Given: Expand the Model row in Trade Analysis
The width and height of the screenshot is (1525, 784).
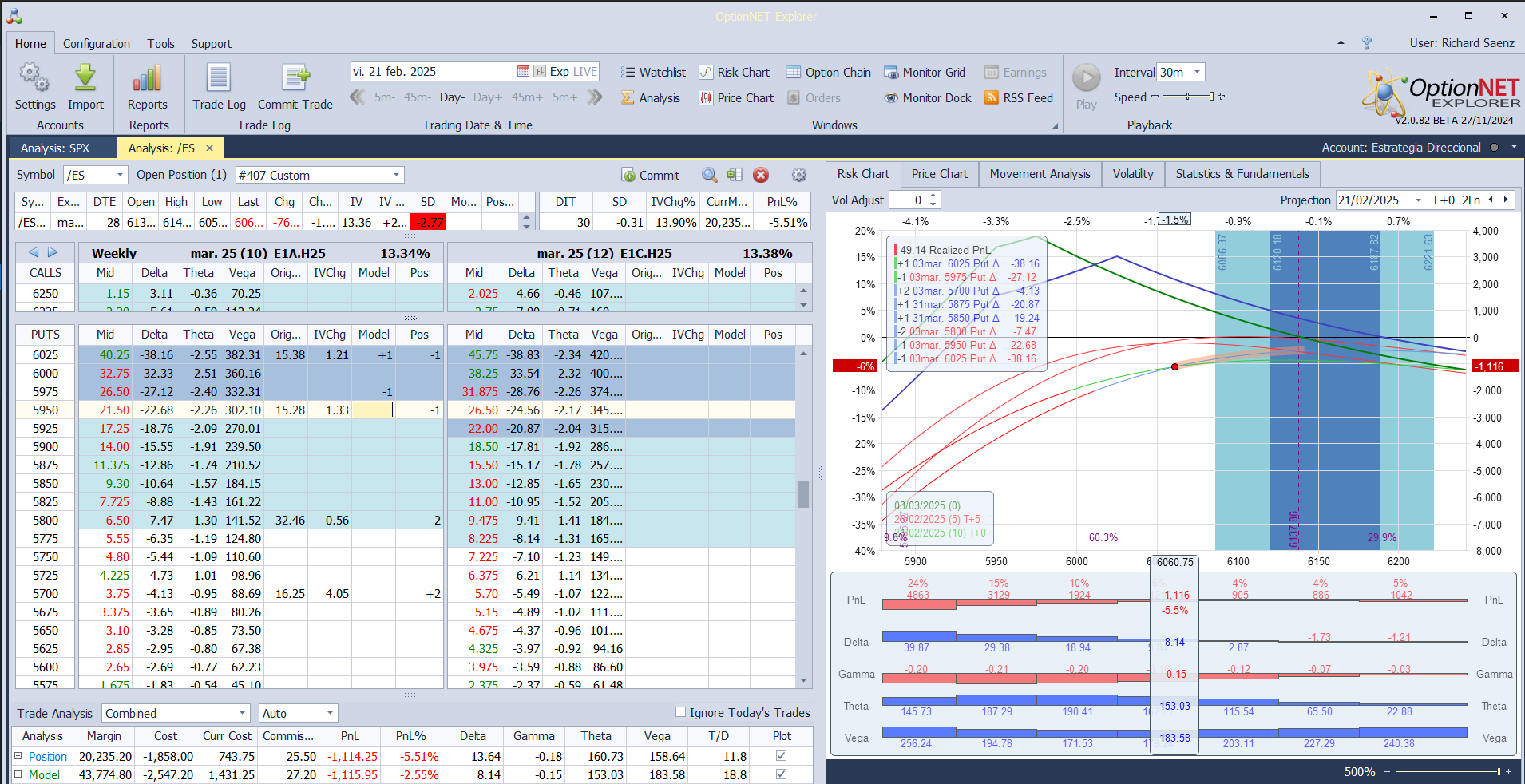Looking at the screenshot, I should click(x=18, y=774).
